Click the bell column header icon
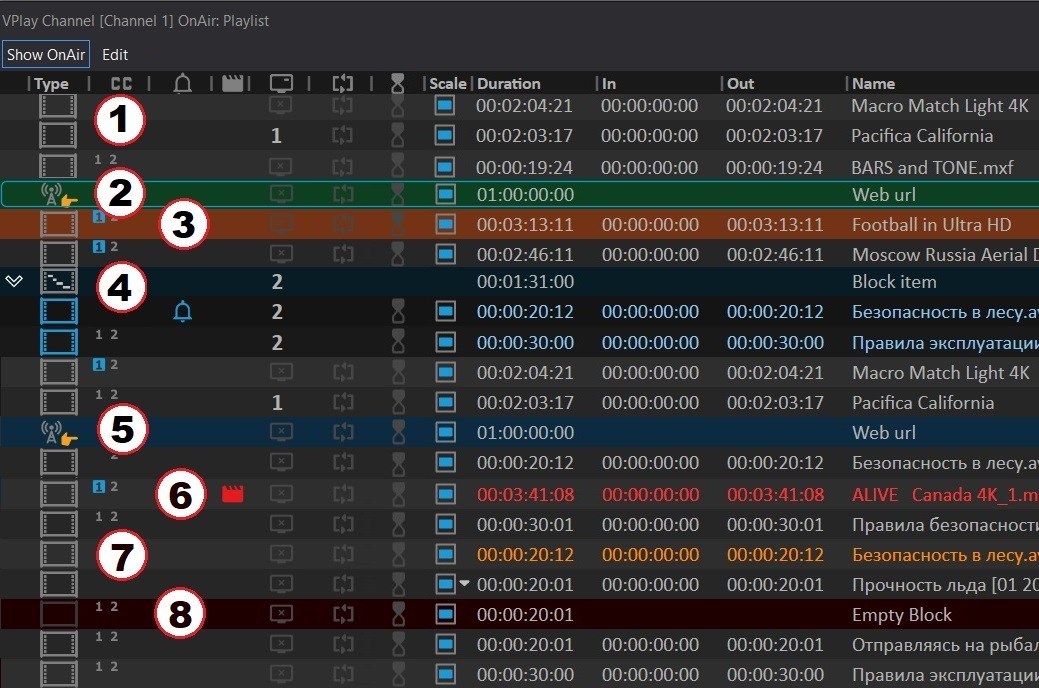 pyautogui.click(x=182, y=84)
